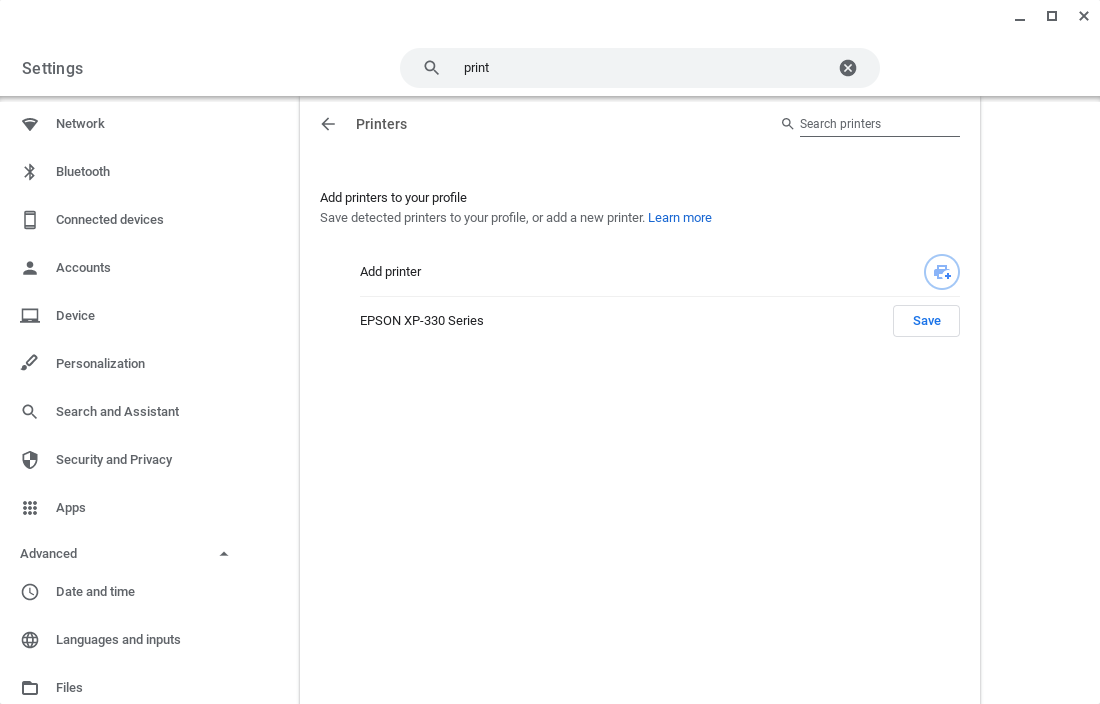Click the Network wifi icon
This screenshot has height=704, width=1100.
(x=30, y=124)
